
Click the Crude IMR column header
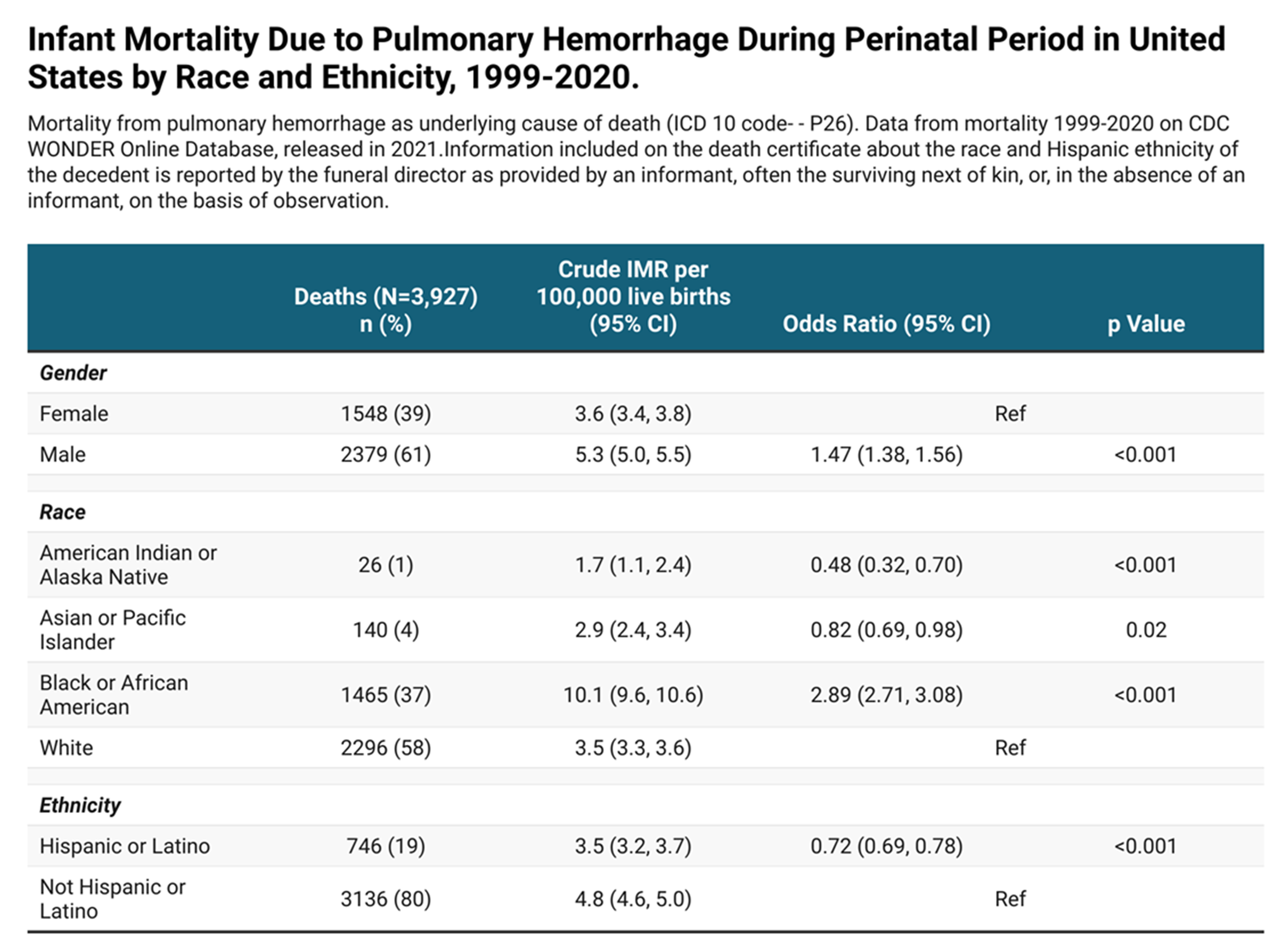click(633, 296)
